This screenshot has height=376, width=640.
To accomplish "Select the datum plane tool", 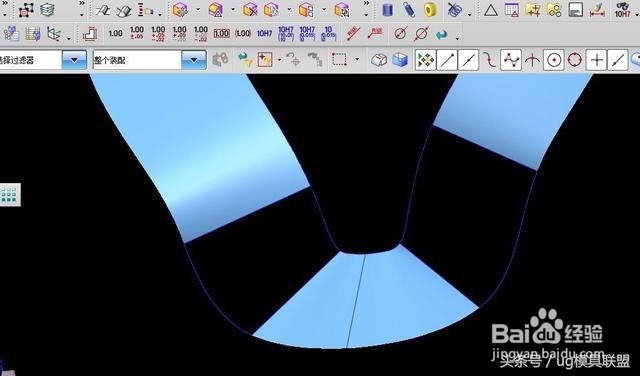I will pyautogui.click(x=102, y=10).
